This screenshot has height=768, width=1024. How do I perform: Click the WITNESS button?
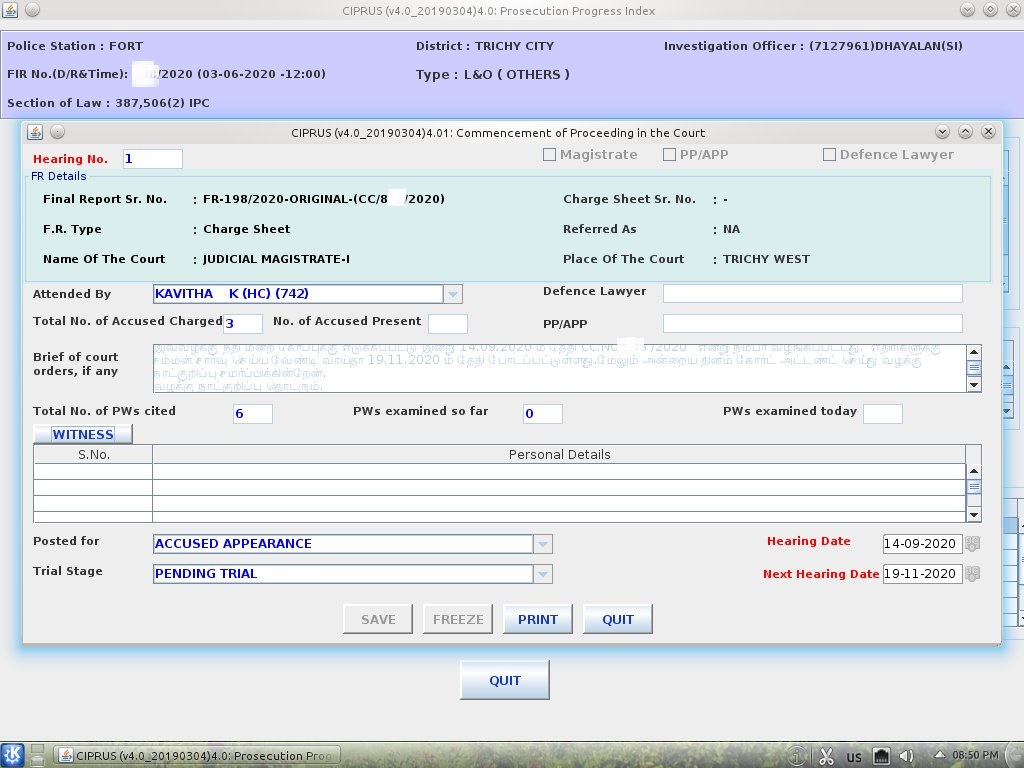(x=83, y=433)
